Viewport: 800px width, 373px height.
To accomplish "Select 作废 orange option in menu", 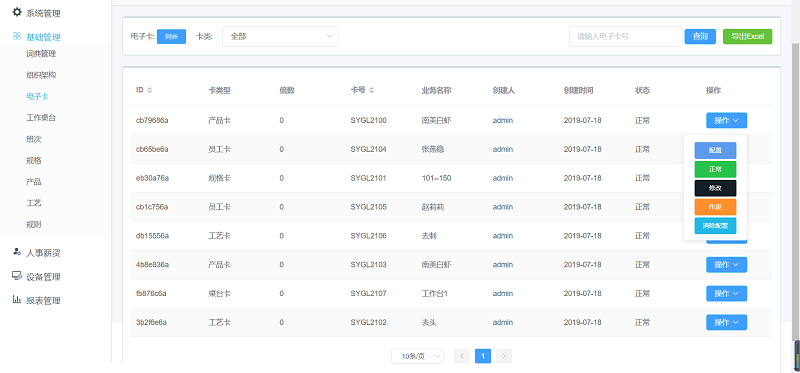I will [715, 207].
